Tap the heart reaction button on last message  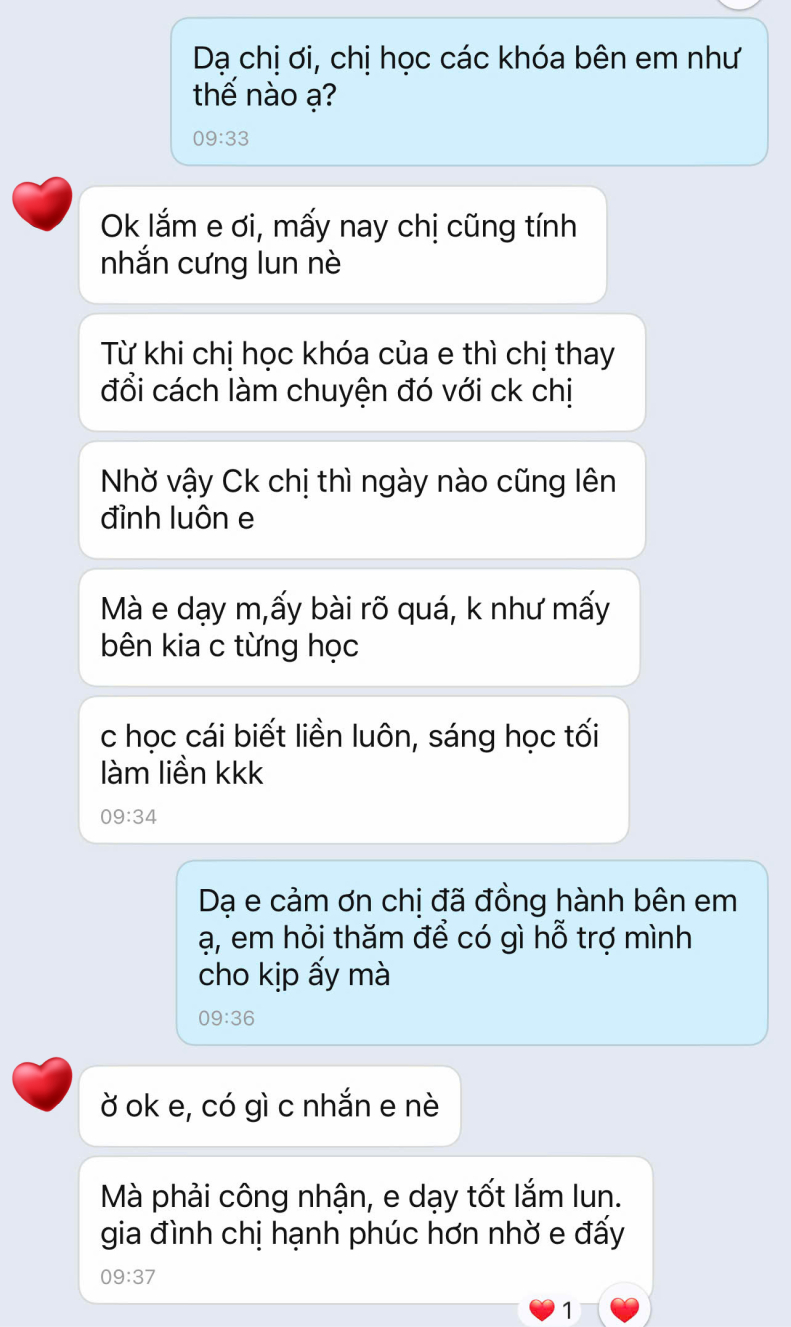[x=624, y=1308]
